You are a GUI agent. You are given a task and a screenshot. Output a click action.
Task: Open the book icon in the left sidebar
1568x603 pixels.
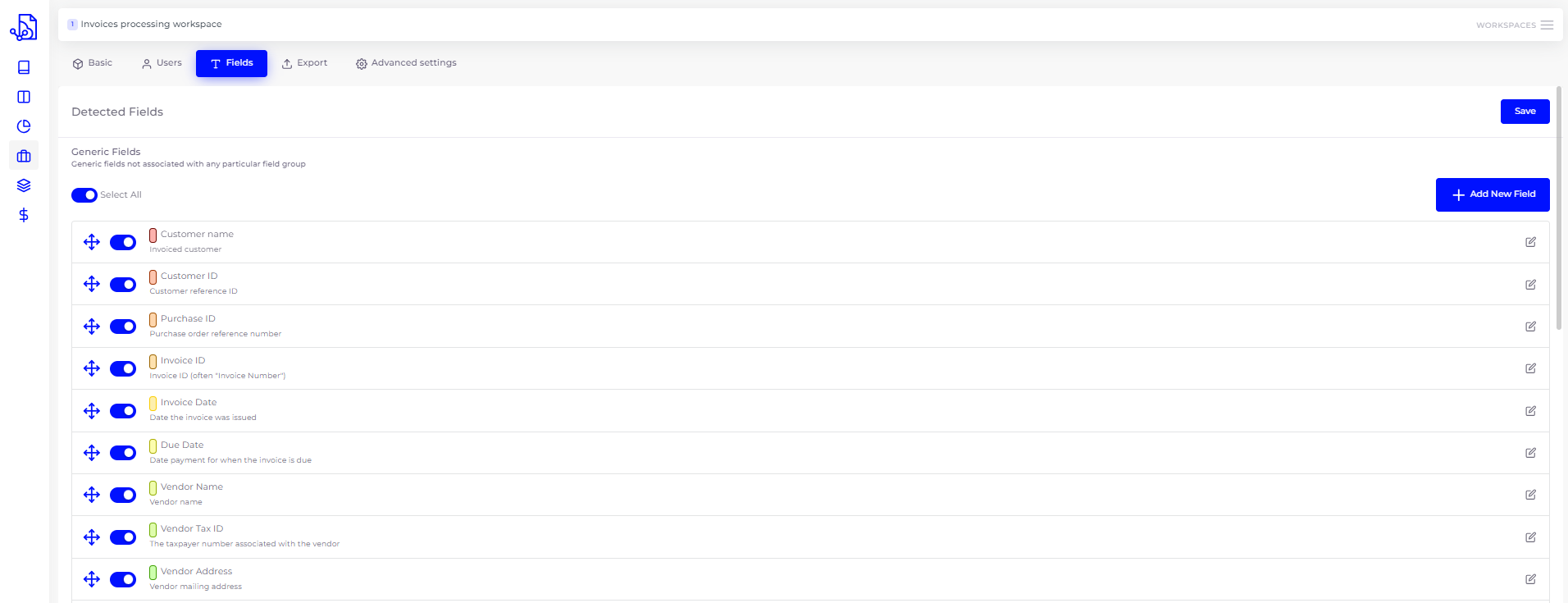click(x=24, y=67)
